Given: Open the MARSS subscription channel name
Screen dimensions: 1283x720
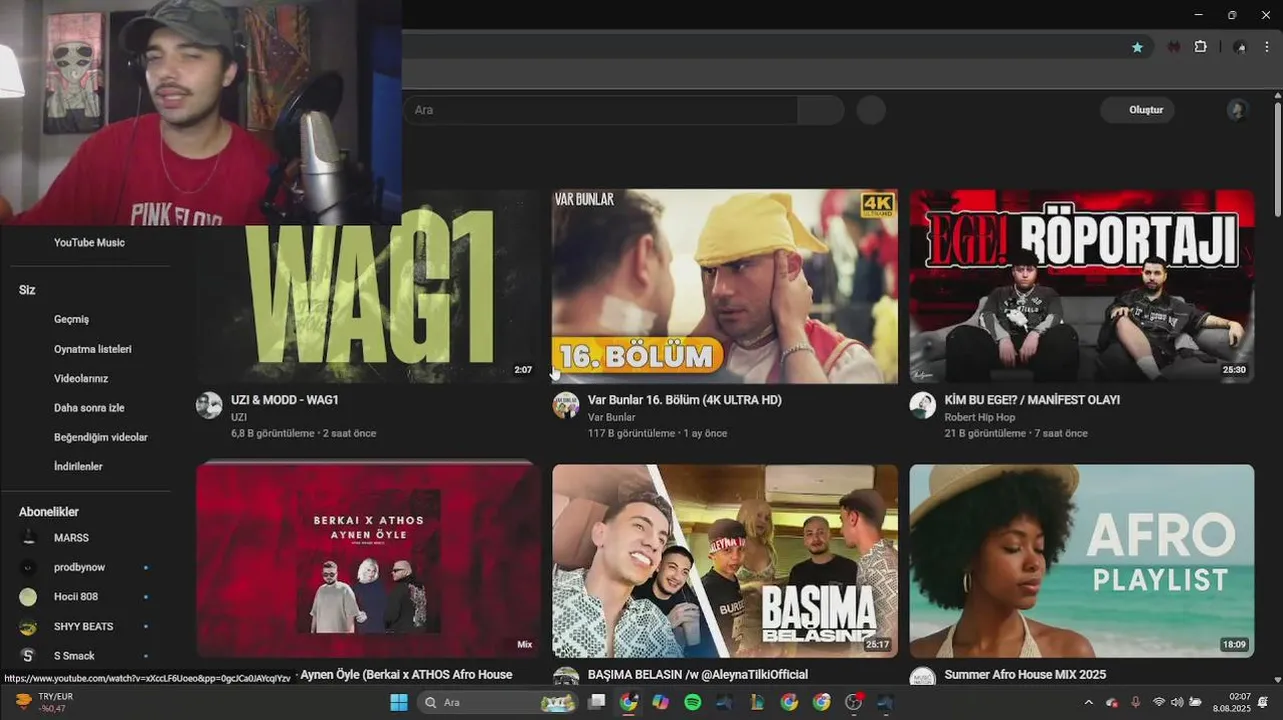Looking at the screenshot, I should (71, 538).
